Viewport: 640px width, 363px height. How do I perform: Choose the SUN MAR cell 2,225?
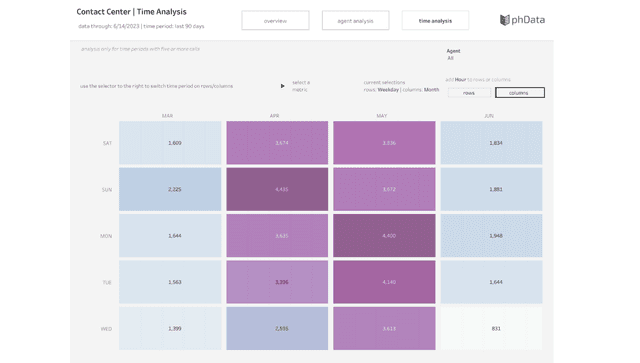point(170,189)
